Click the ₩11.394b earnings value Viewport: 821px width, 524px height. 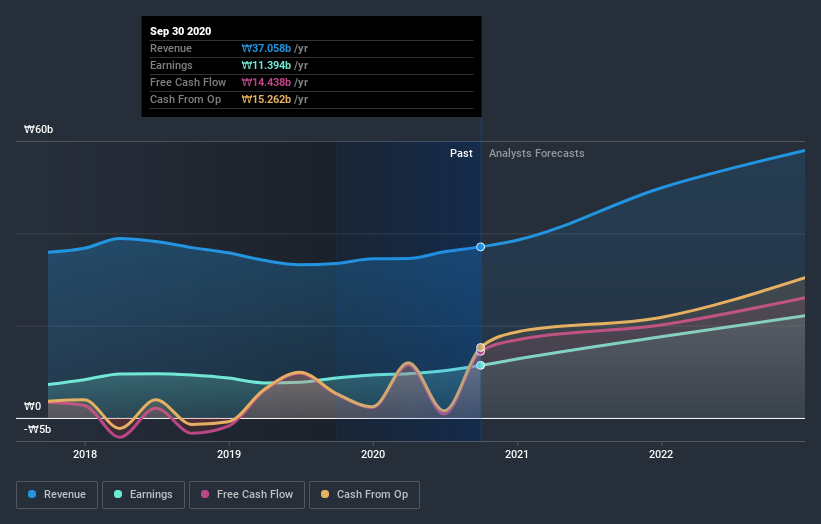[x=266, y=65]
